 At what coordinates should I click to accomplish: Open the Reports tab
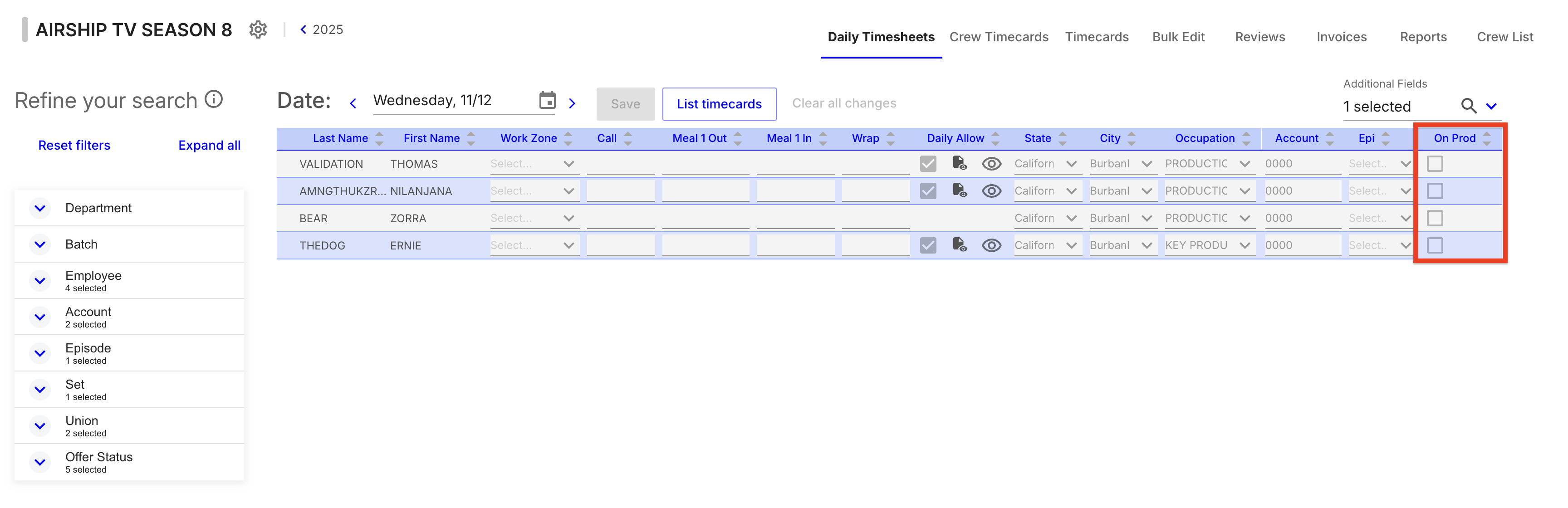click(x=1423, y=36)
